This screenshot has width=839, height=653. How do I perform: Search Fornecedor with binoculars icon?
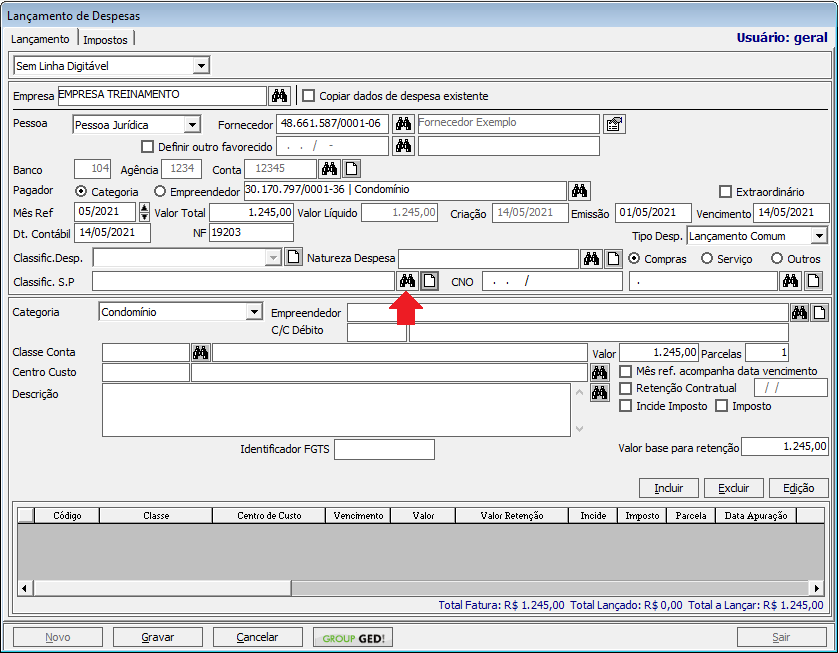coord(403,124)
